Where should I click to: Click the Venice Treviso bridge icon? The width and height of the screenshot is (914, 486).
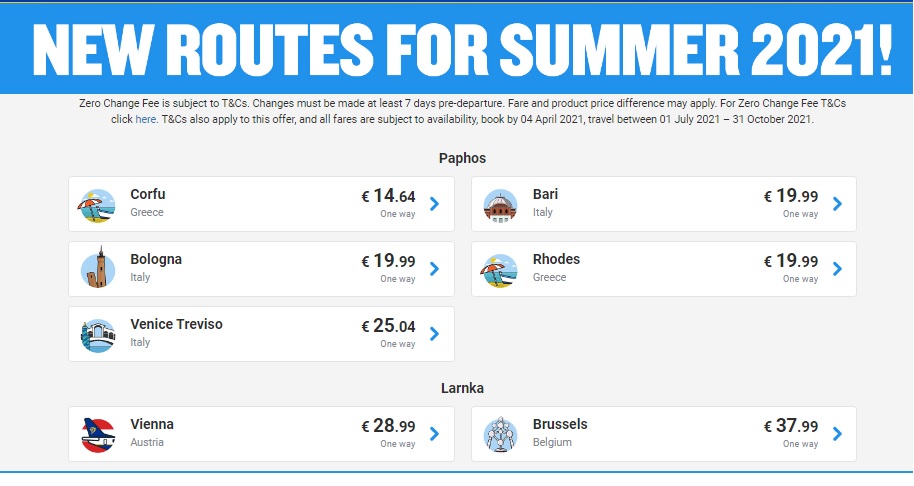coord(97,336)
